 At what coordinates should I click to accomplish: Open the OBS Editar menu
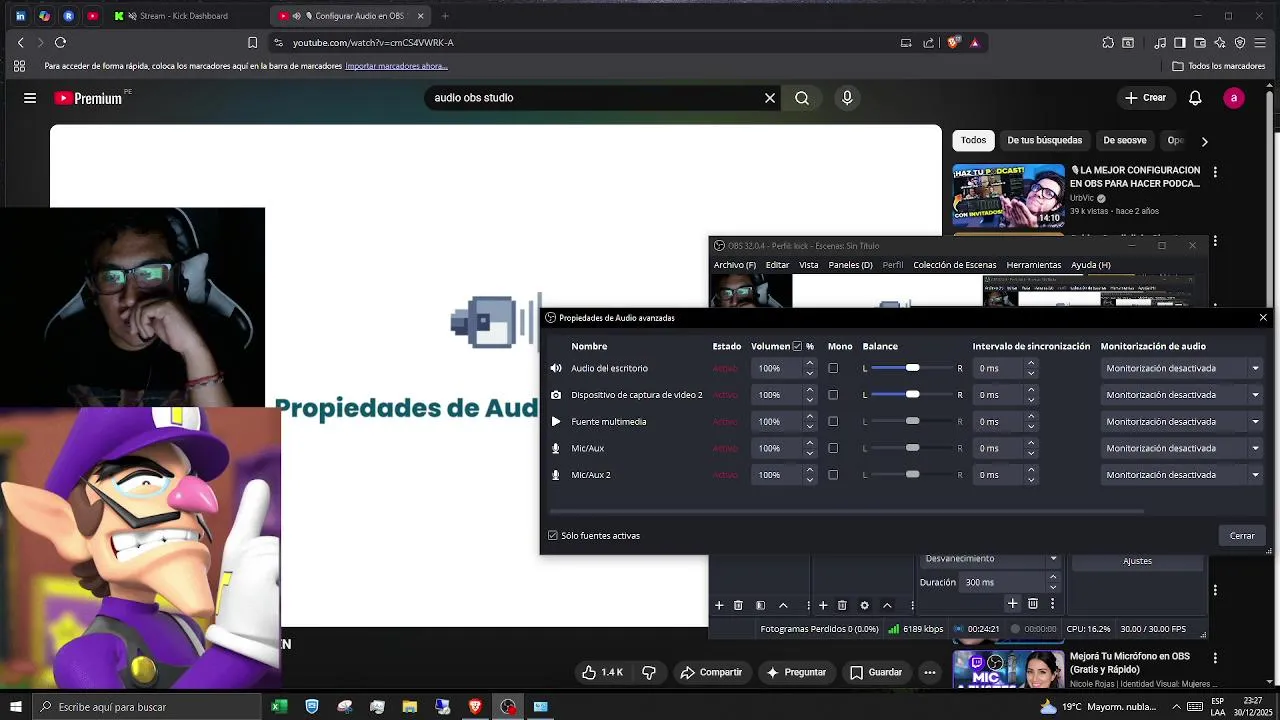[x=777, y=265]
